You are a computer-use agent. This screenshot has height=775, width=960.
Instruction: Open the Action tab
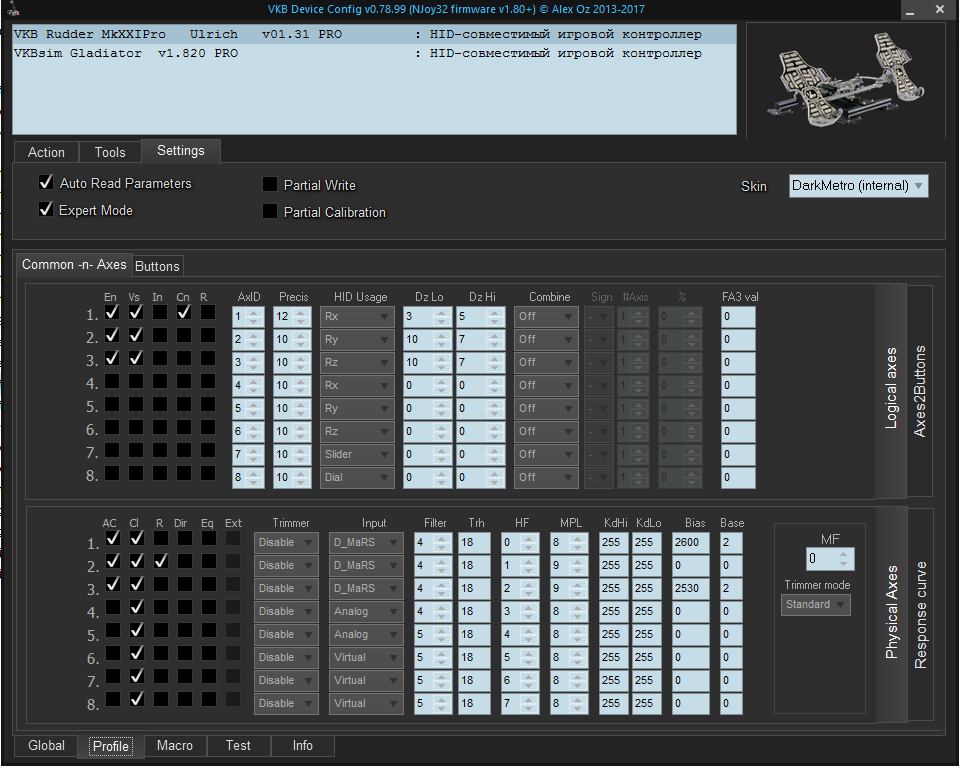point(46,152)
